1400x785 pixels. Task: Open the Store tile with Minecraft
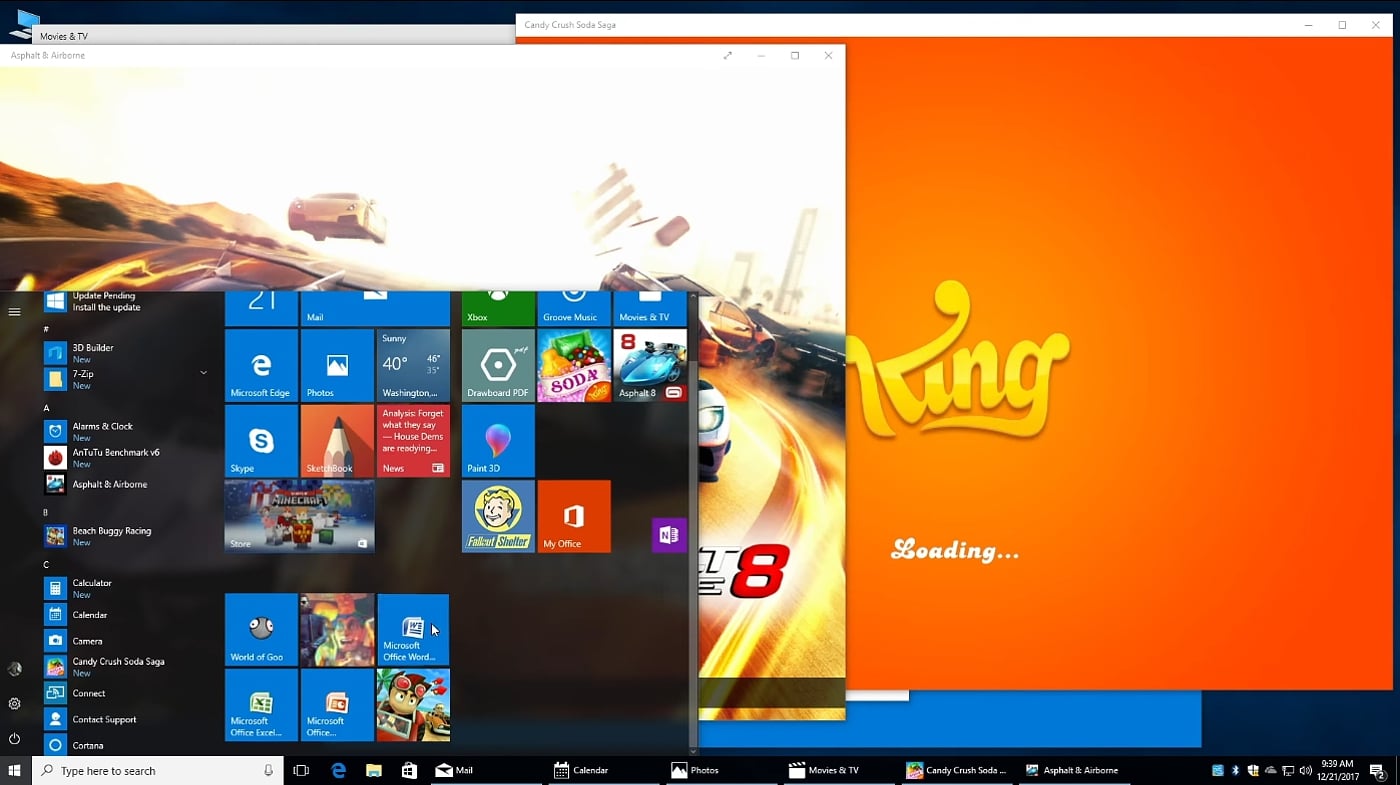pyautogui.click(x=299, y=516)
